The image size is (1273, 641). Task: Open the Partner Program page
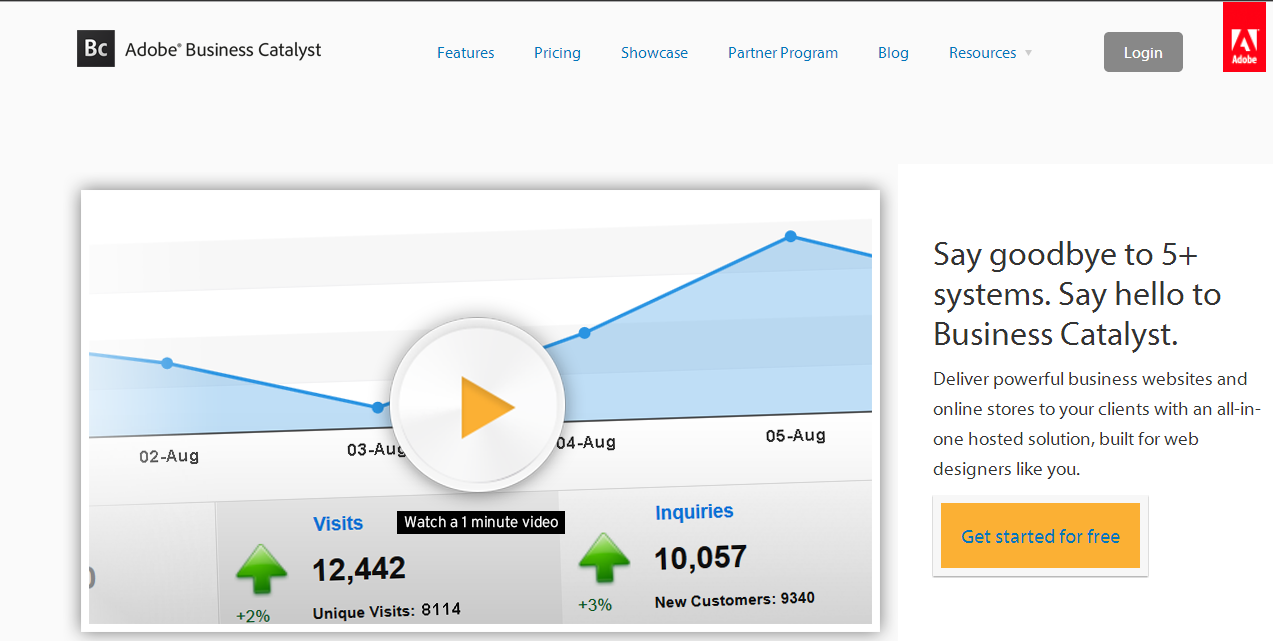pyautogui.click(x=783, y=53)
